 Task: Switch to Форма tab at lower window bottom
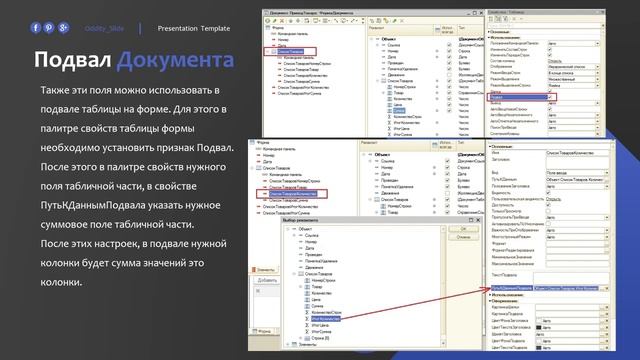[x=262, y=331]
